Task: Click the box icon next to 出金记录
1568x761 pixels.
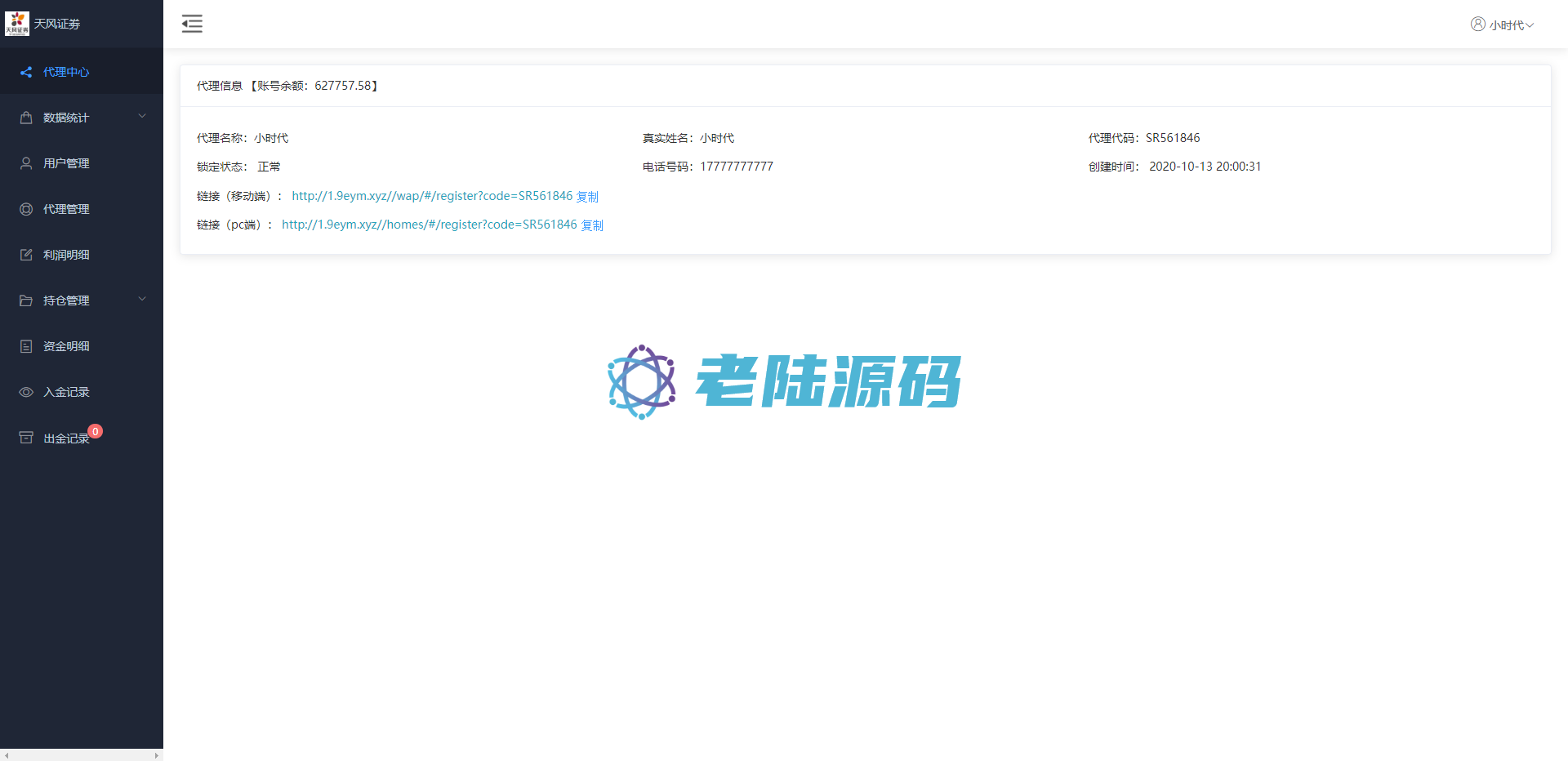Action: coord(26,438)
